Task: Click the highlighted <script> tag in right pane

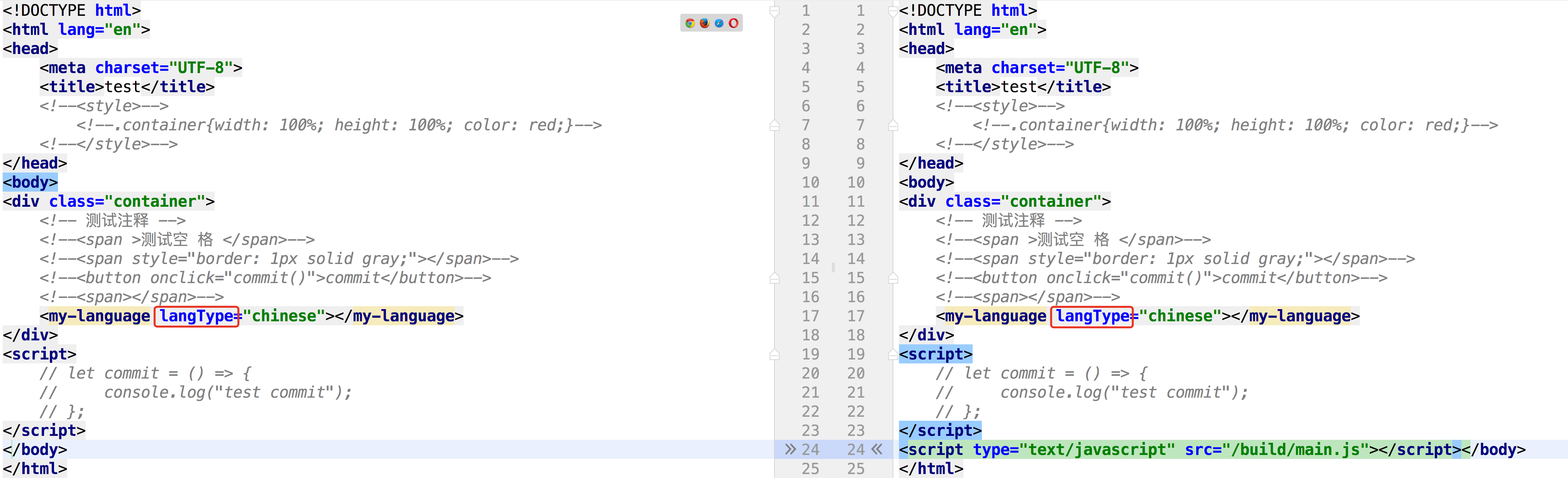Action: pos(935,354)
